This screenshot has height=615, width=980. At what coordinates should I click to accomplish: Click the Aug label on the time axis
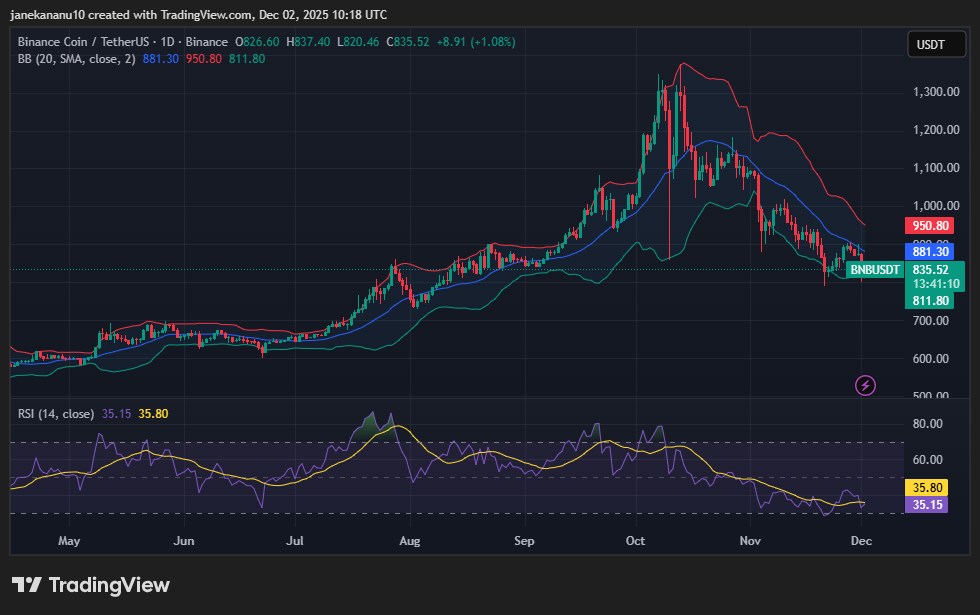[410, 541]
